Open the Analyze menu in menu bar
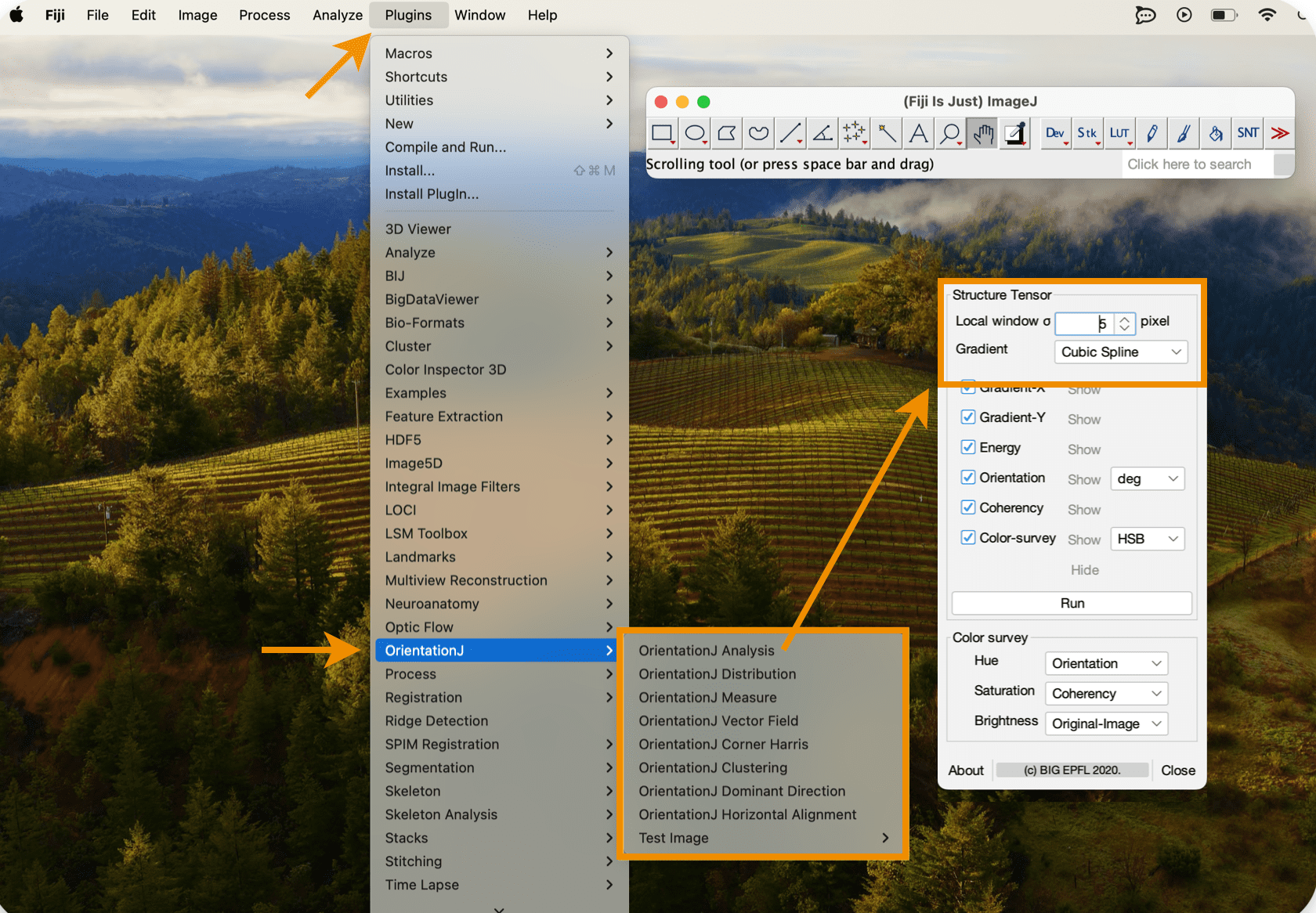The image size is (1316, 913). pyautogui.click(x=338, y=15)
